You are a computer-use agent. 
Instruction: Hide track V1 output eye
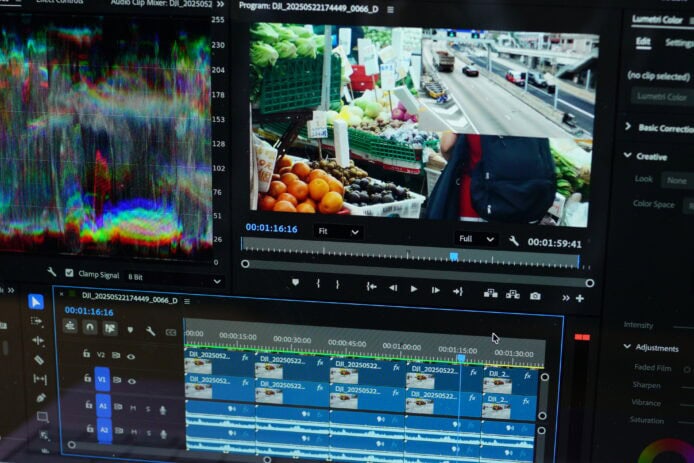[x=132, y=381]
